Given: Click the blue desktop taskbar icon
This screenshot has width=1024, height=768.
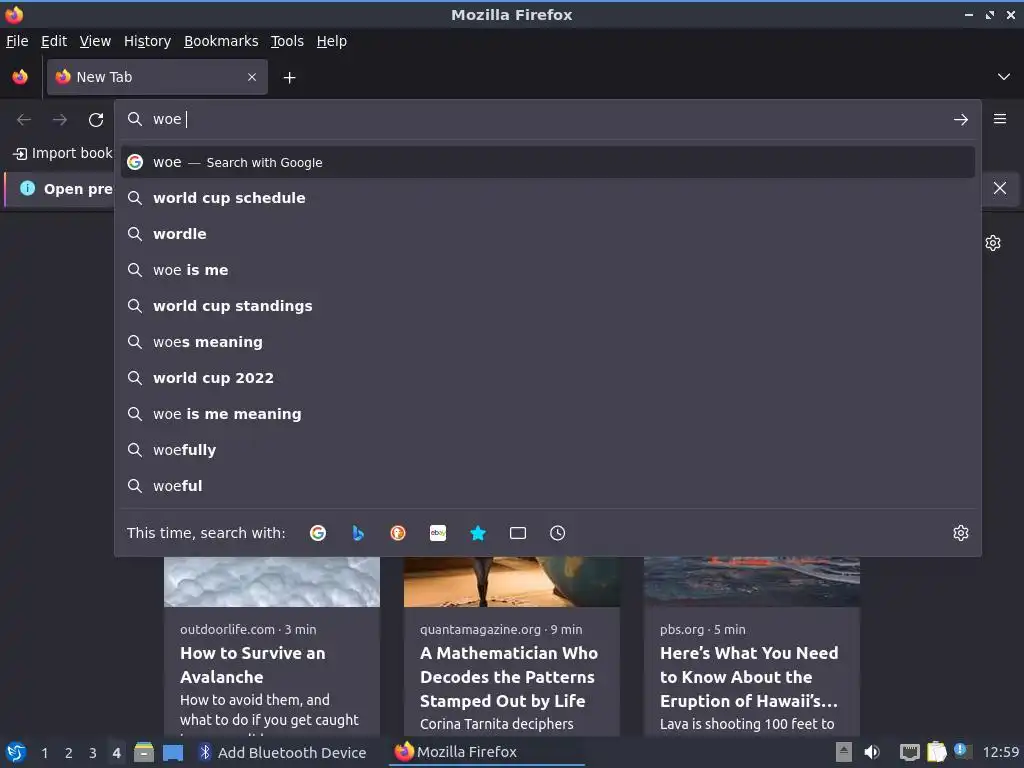Looking at the screenshot, I should coord(173,752).
